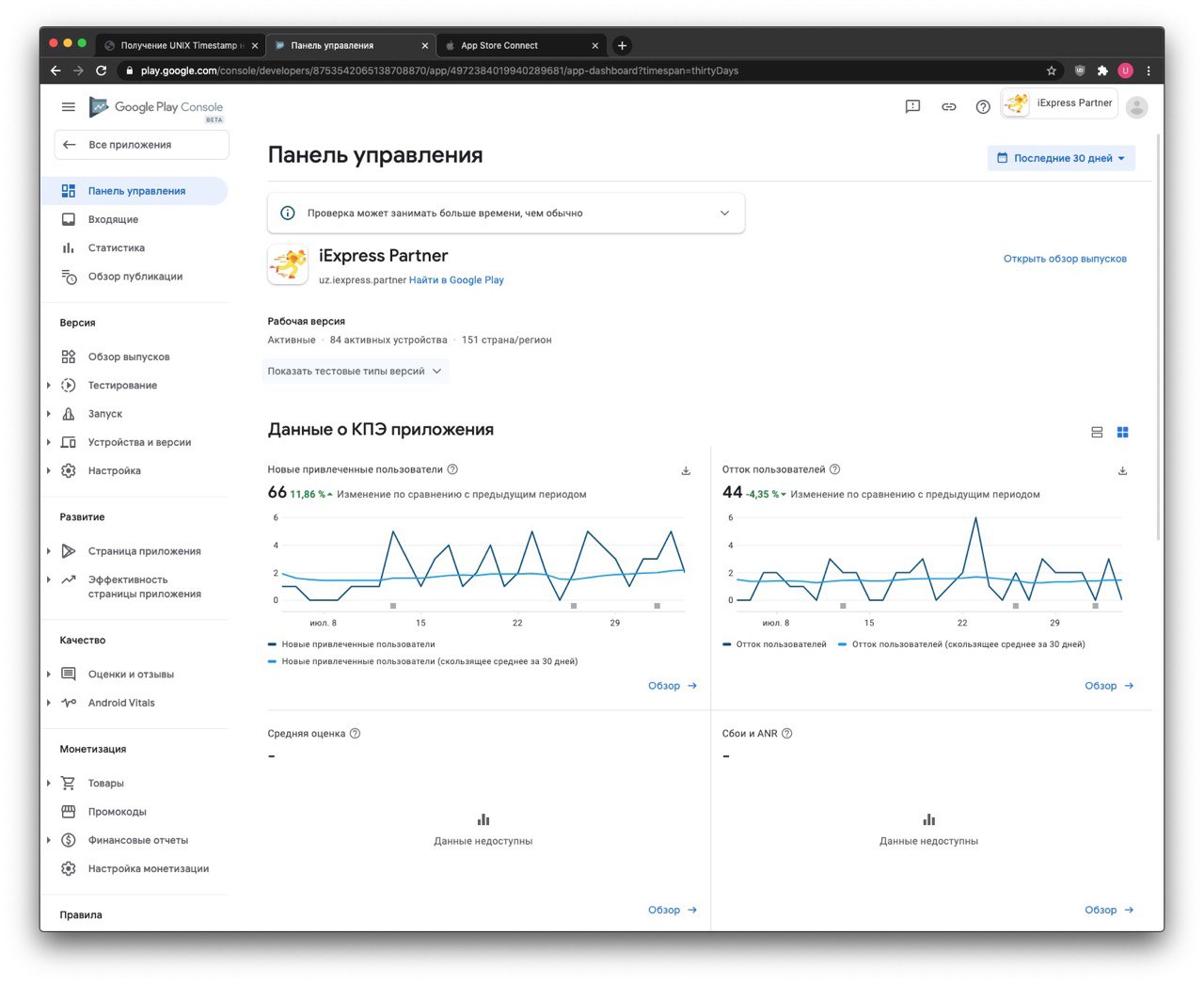The width and height of the screenshot is (1204, 984).
Task: Open Промокоды in the sidebar
Action: [135, 812]
